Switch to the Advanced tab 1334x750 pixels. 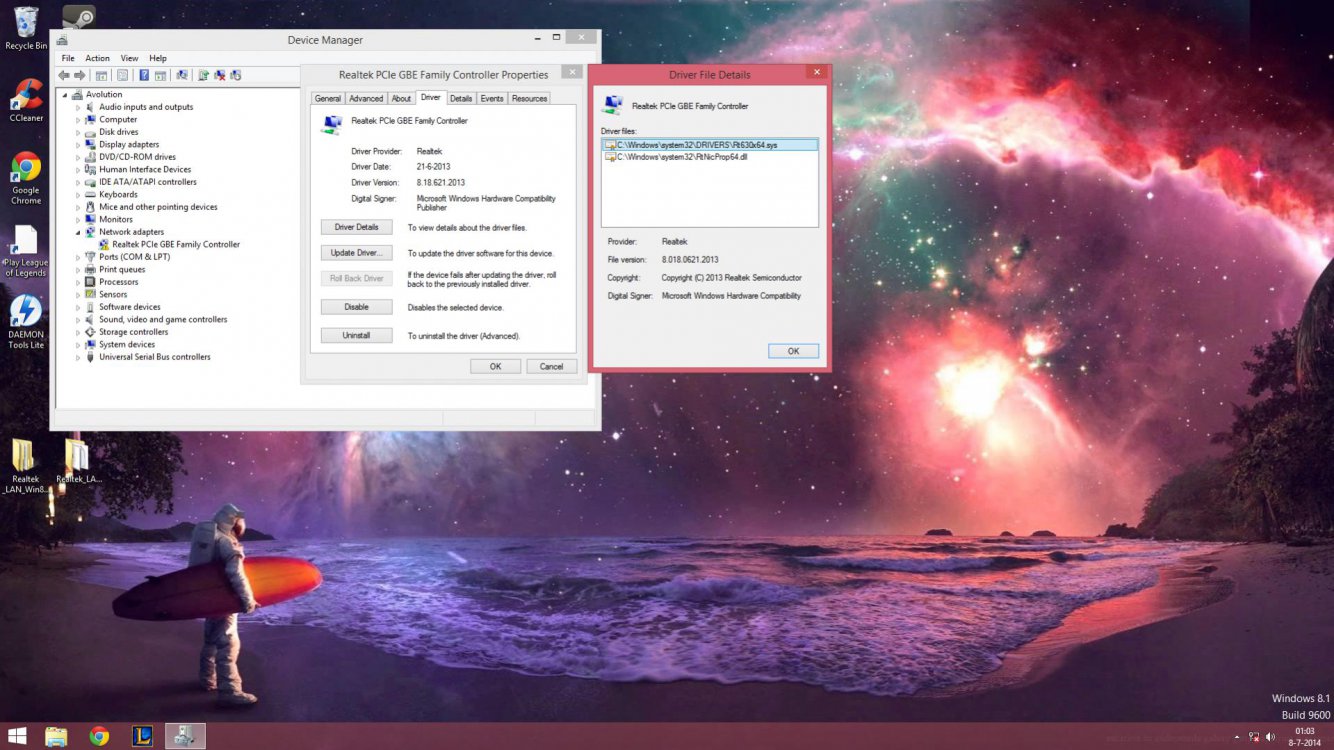click(366, 98)
